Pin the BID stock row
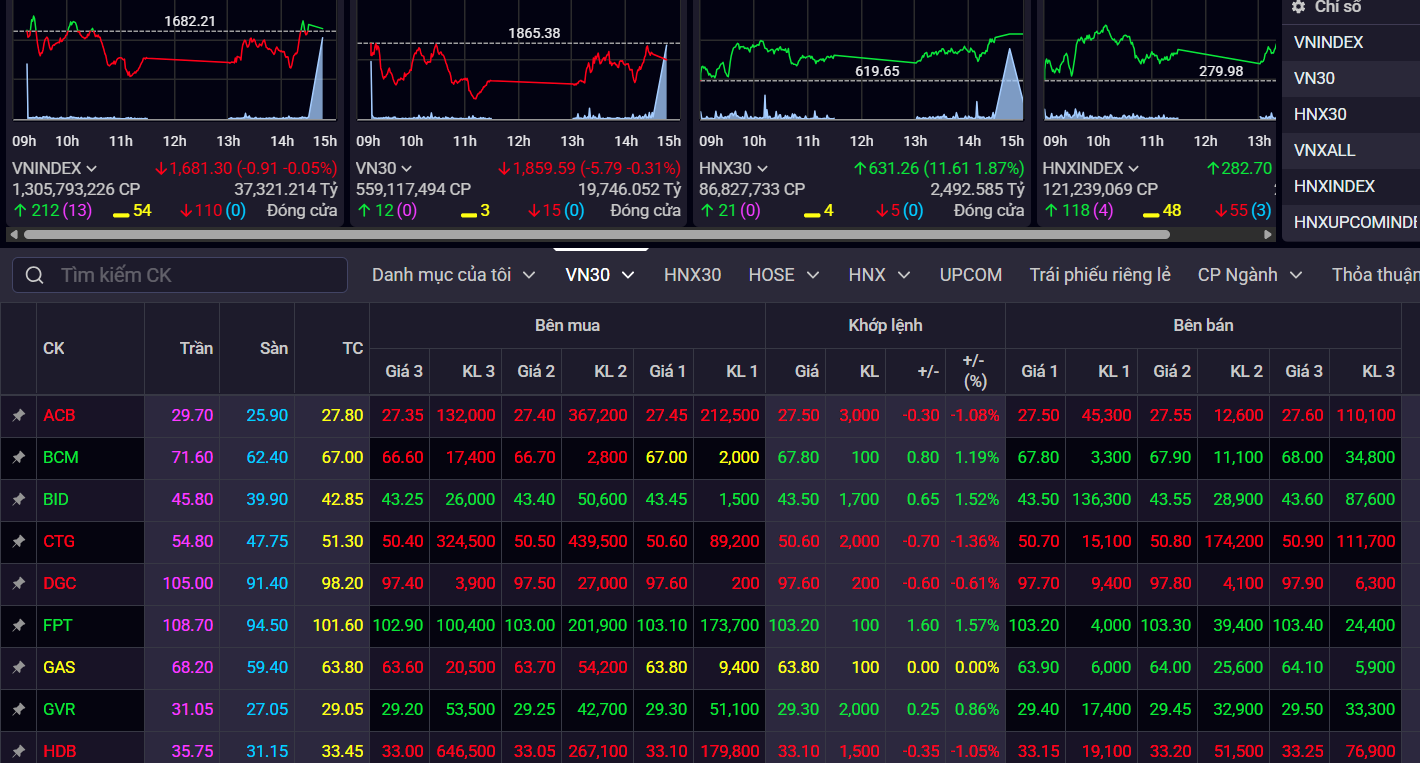1420x763 pixels. 18,499
